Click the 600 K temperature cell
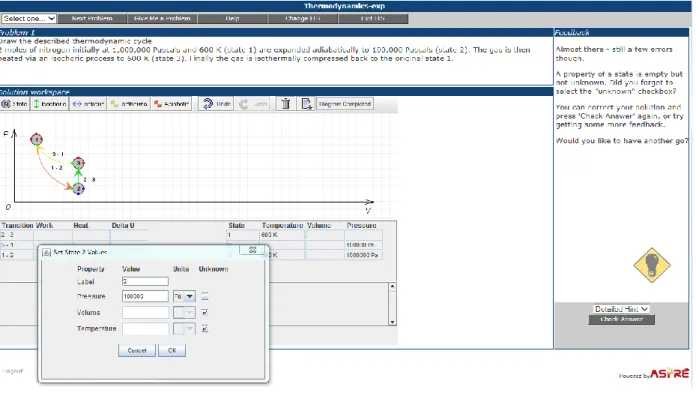 tap(282, 235)
